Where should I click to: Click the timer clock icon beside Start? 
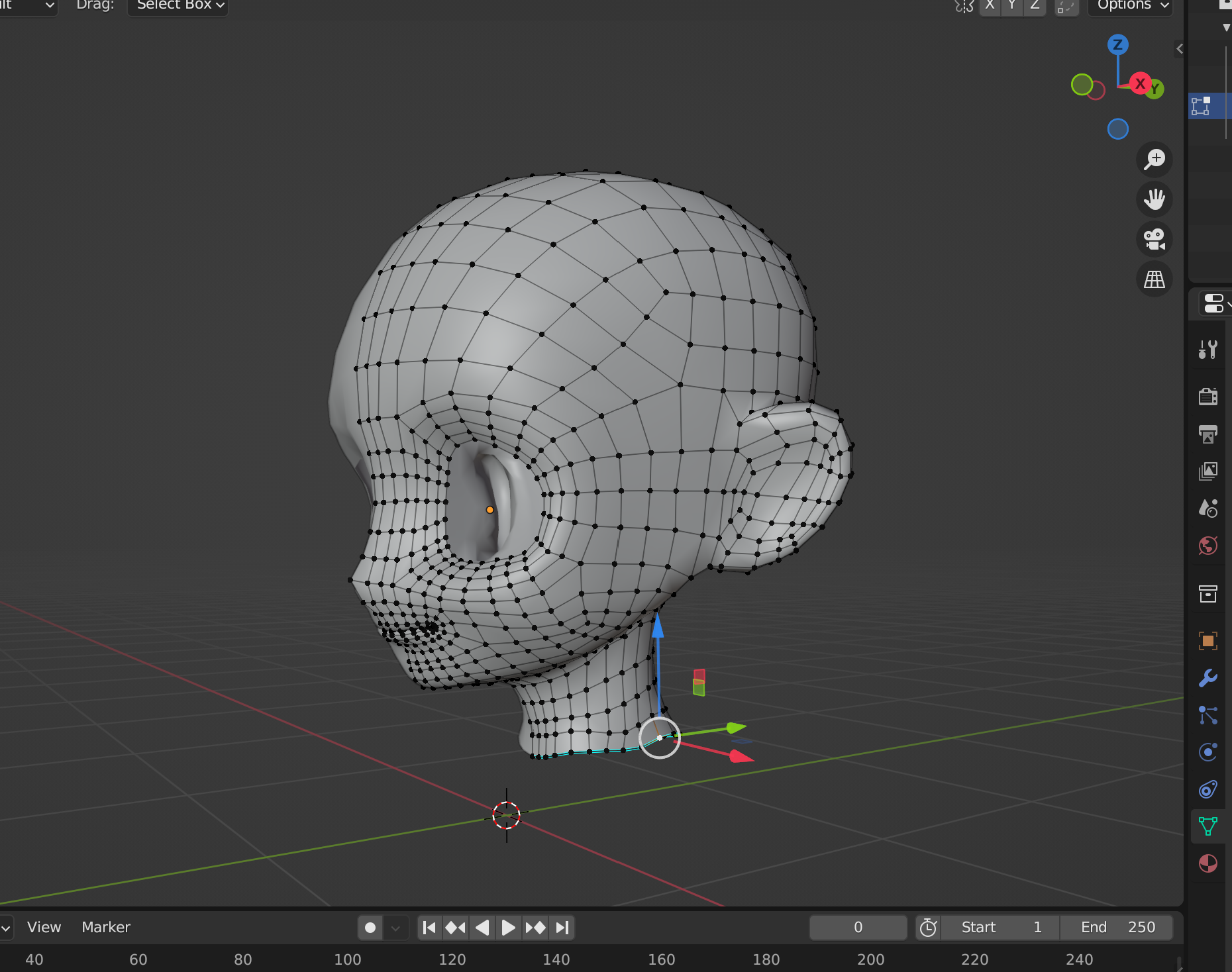(929, 927)
